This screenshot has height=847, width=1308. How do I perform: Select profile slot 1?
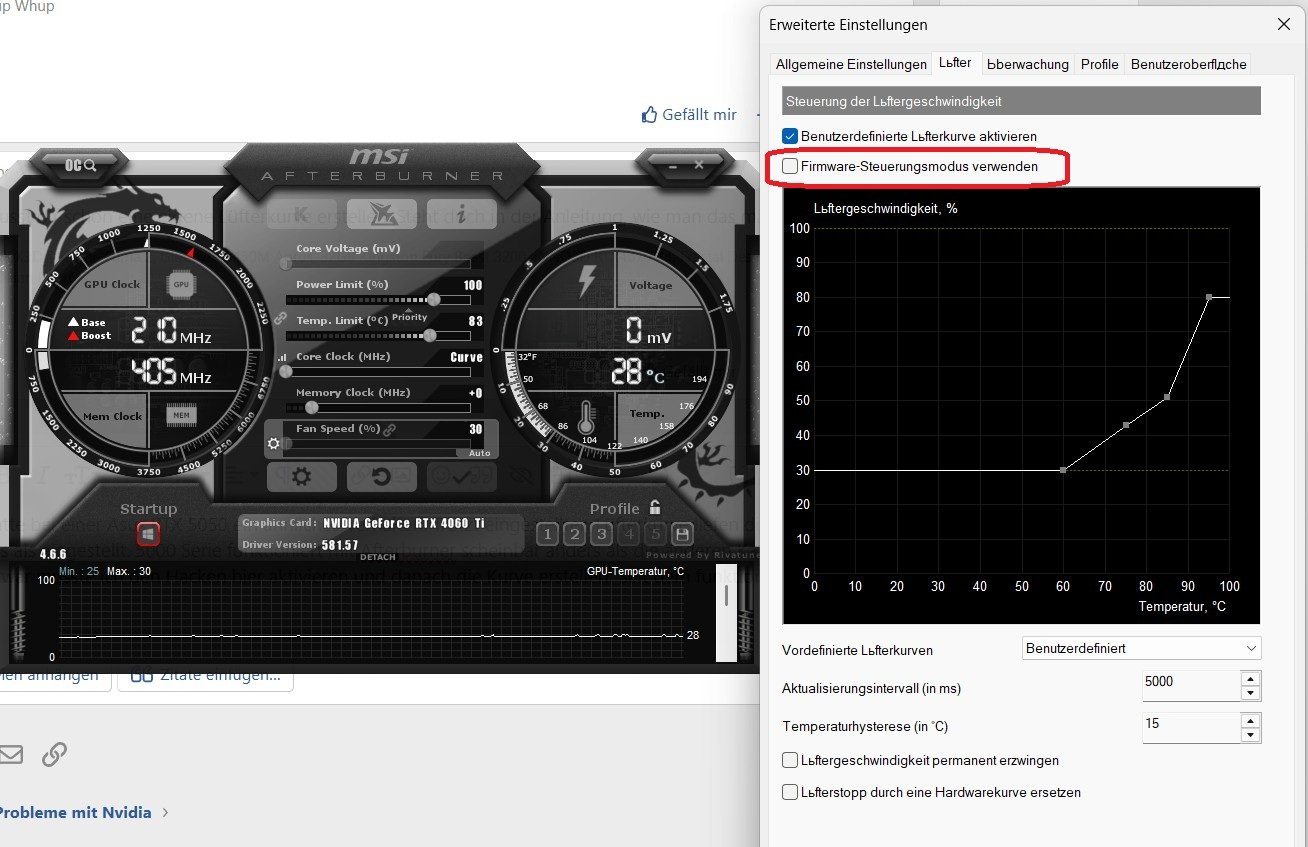tap(547, 534)
